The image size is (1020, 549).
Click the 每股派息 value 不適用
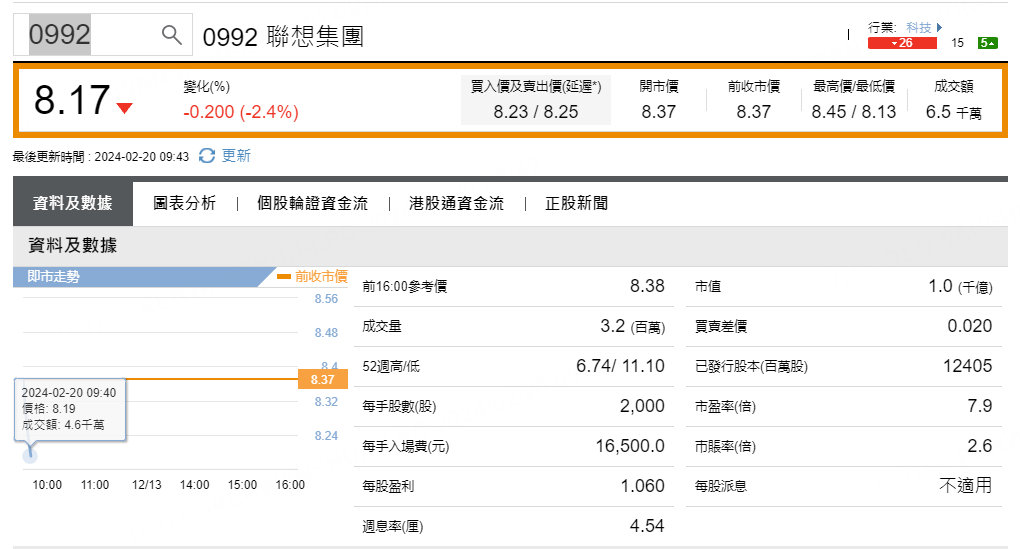(x=965, y=485)
